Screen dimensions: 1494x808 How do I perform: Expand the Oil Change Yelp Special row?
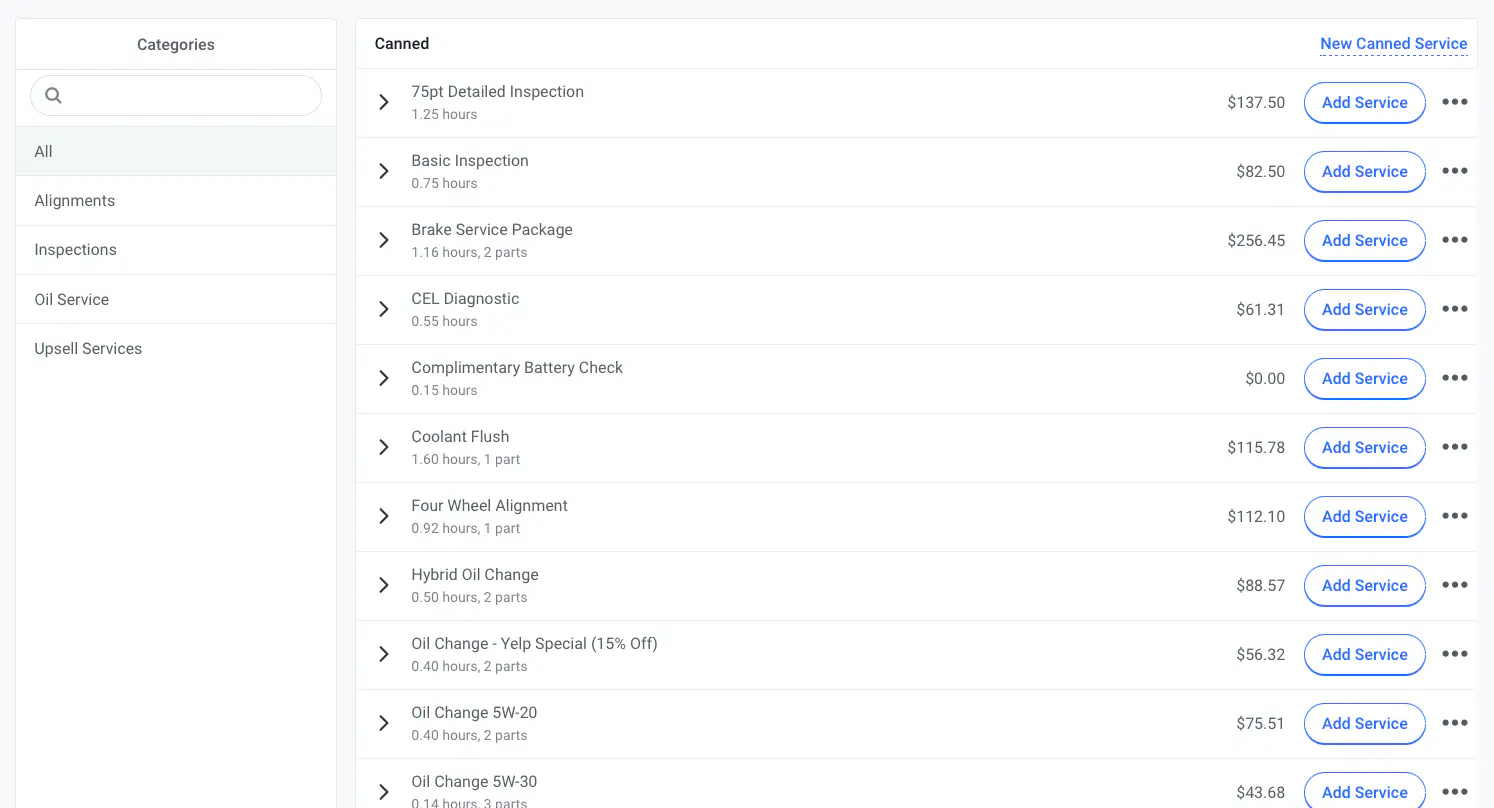click(383, 654)
